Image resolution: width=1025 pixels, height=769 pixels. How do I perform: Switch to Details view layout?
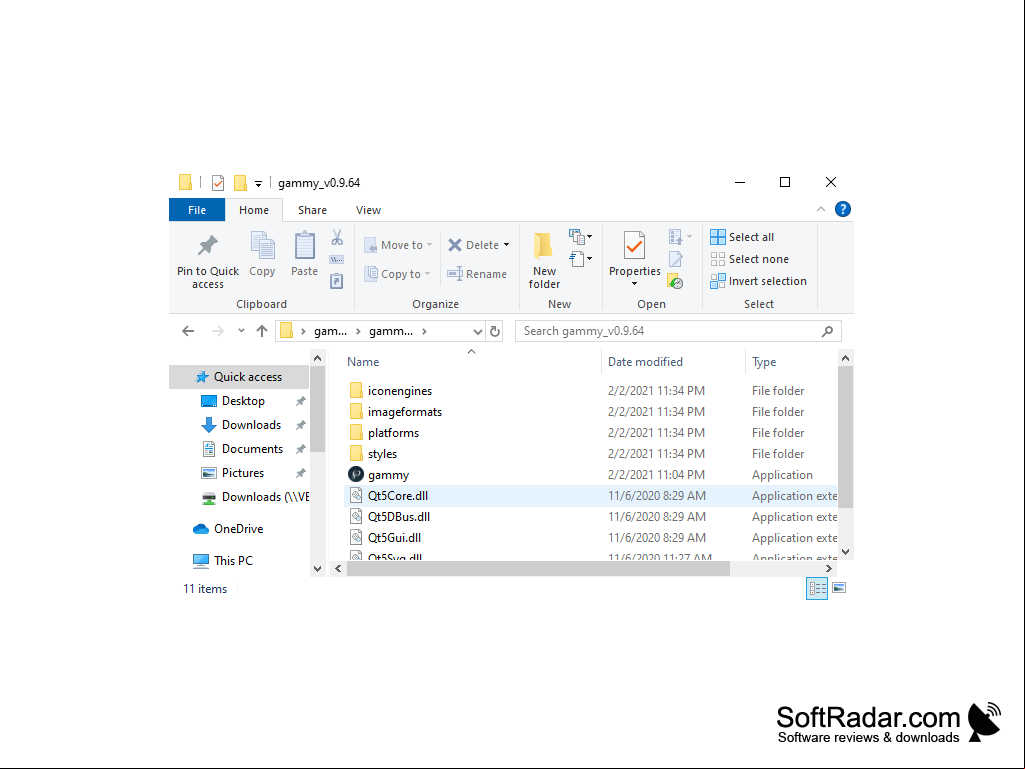817,588
